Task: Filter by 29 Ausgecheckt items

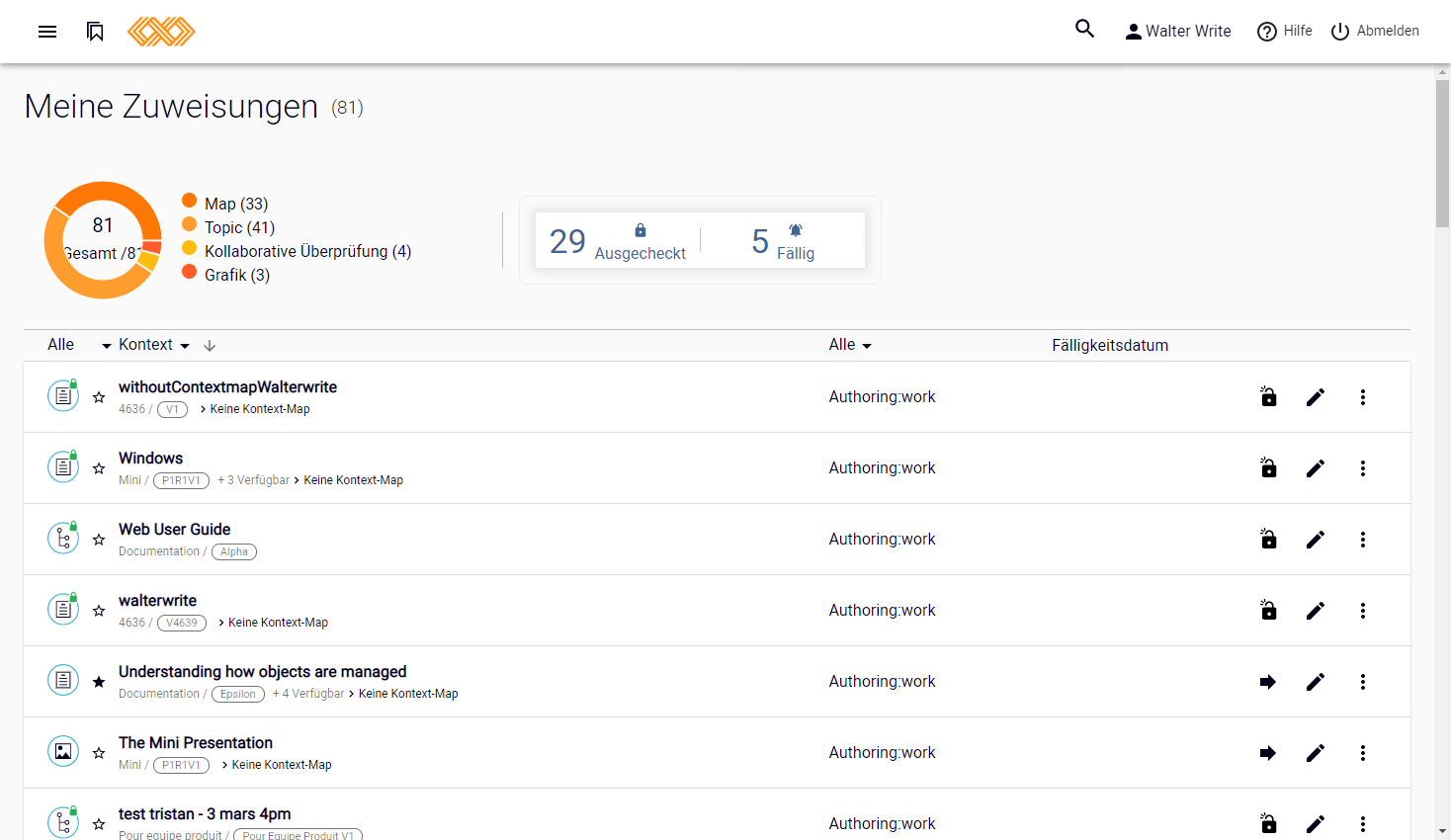Action: coord(618,240)
